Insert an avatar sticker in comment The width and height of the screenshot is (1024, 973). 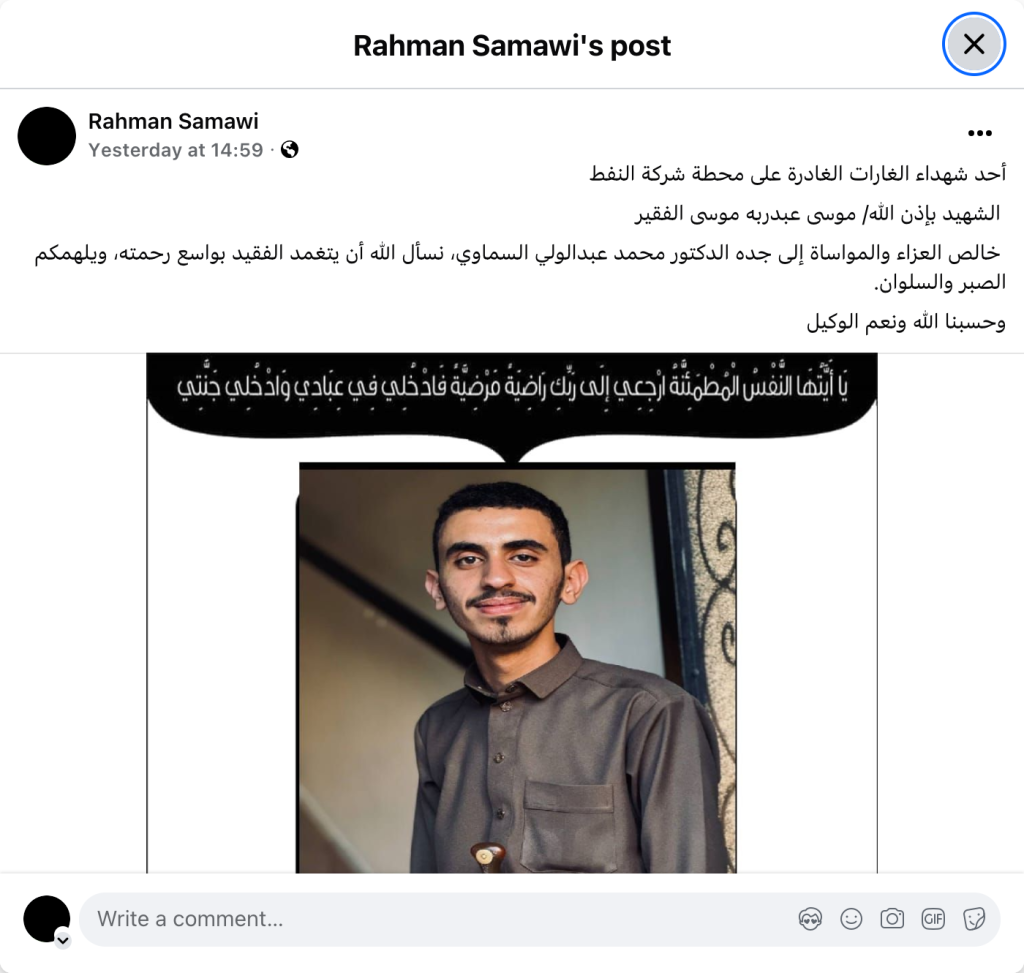(810, 919)
